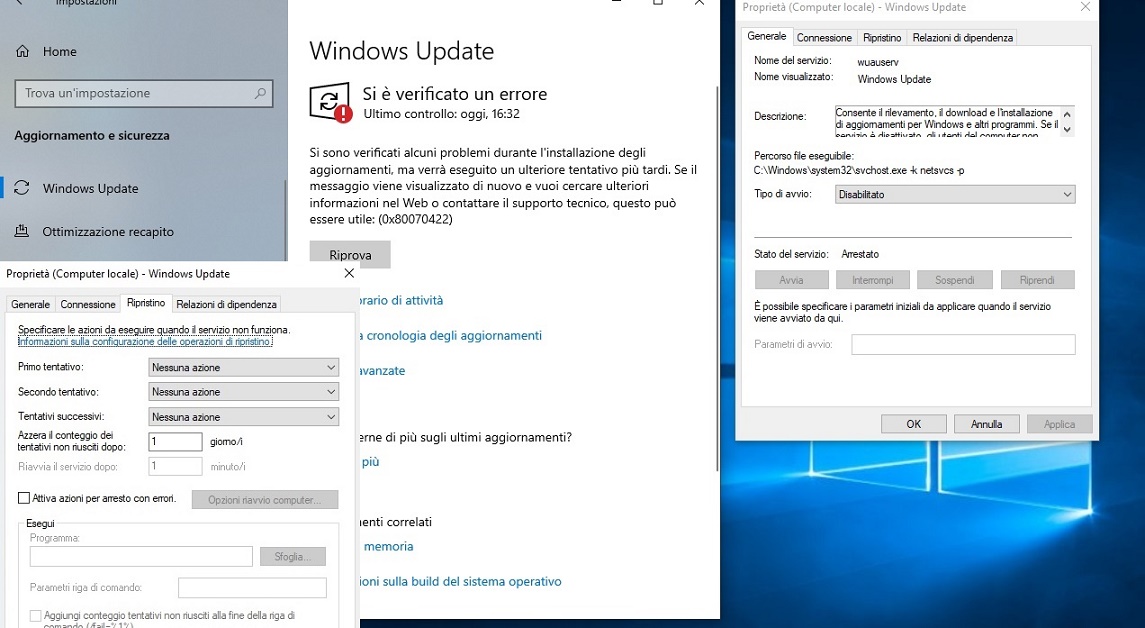Image resolution: width=1145 pixels, height=628 pixels.
Task: Click the Programma path field
Action: [x=141, y=556]
